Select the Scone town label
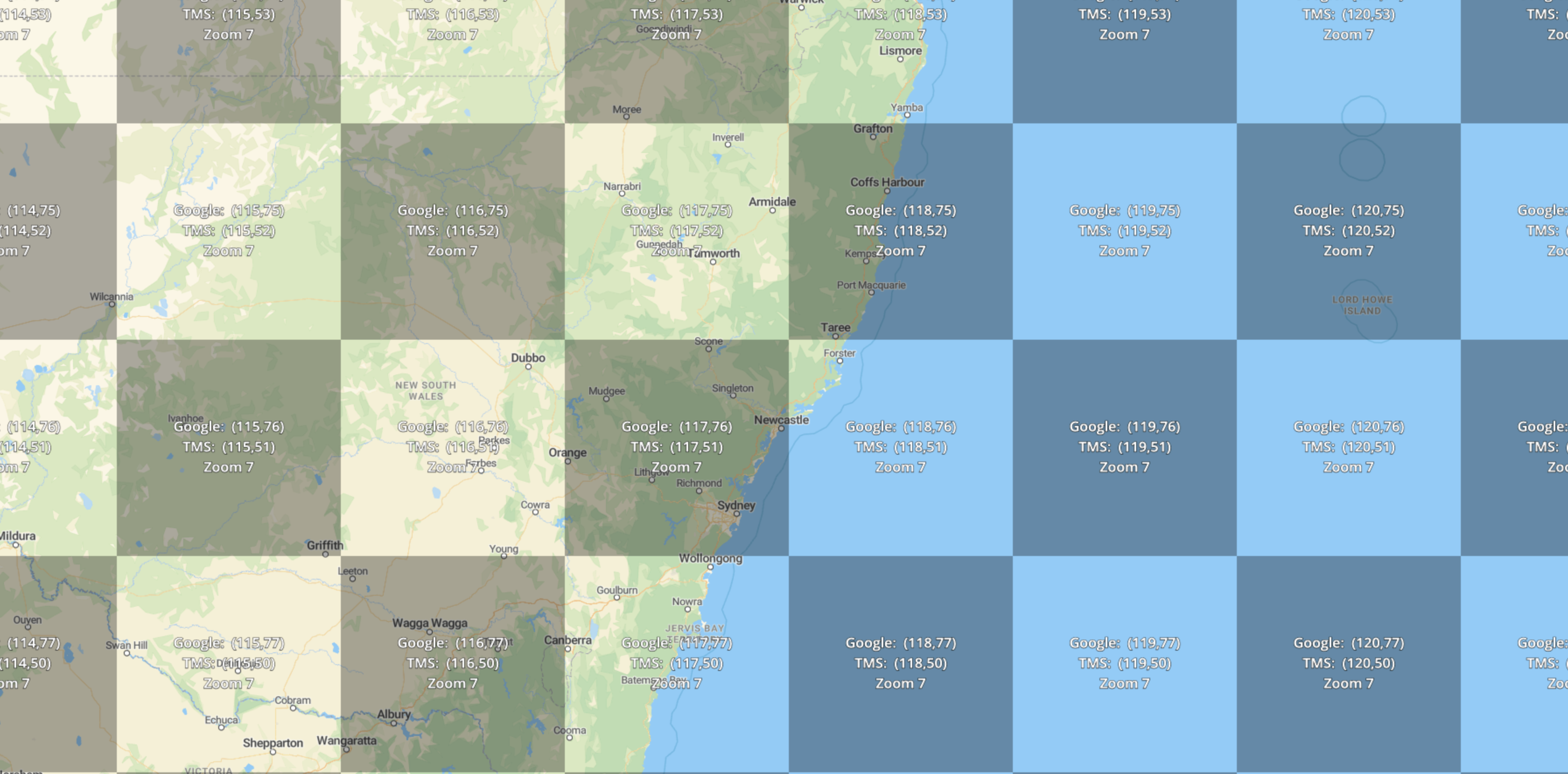Image resolution: width=1568 pixels, height=774 pixels. [x=708, y=341]
